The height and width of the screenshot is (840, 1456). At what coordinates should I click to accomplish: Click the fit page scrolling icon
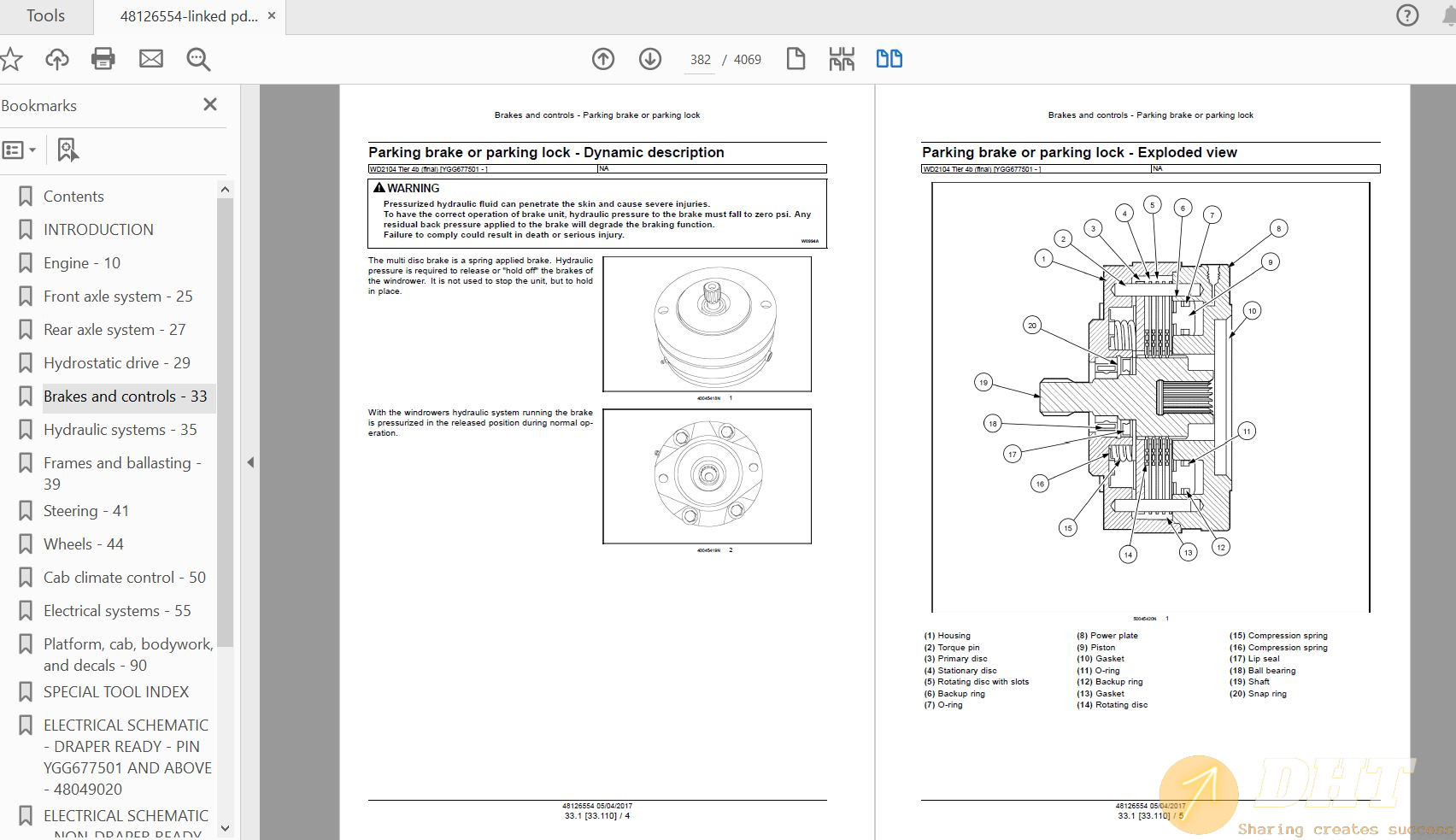coord(842,59)
